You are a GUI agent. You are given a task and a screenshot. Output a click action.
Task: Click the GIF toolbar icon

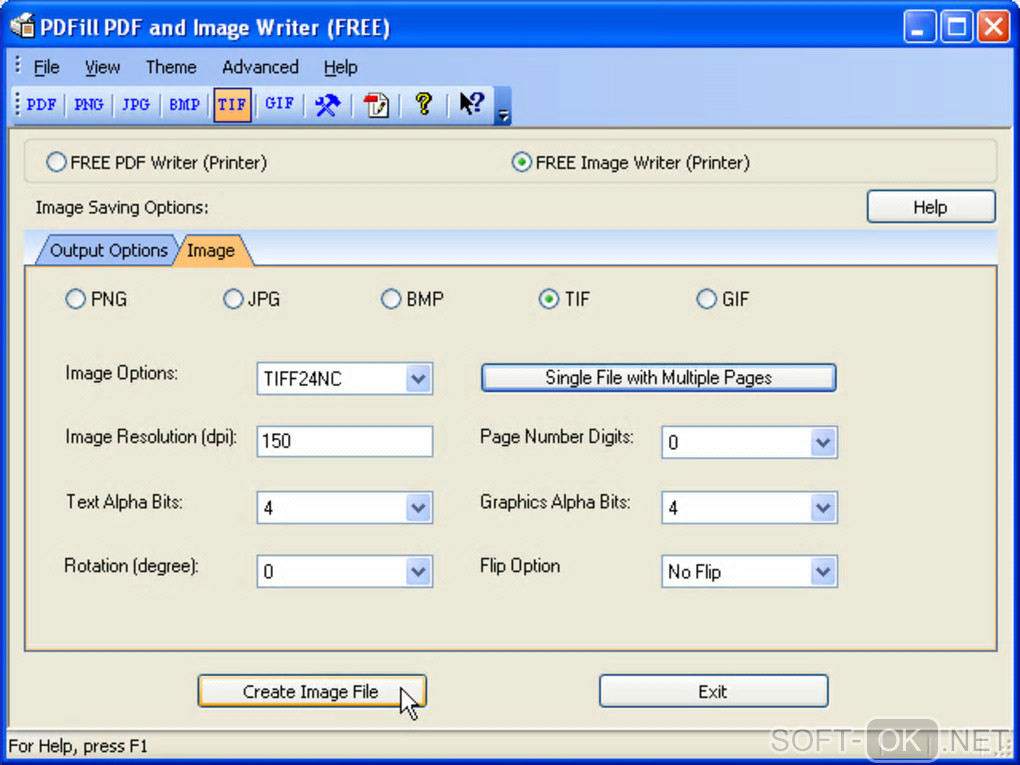tap(280, 105)
